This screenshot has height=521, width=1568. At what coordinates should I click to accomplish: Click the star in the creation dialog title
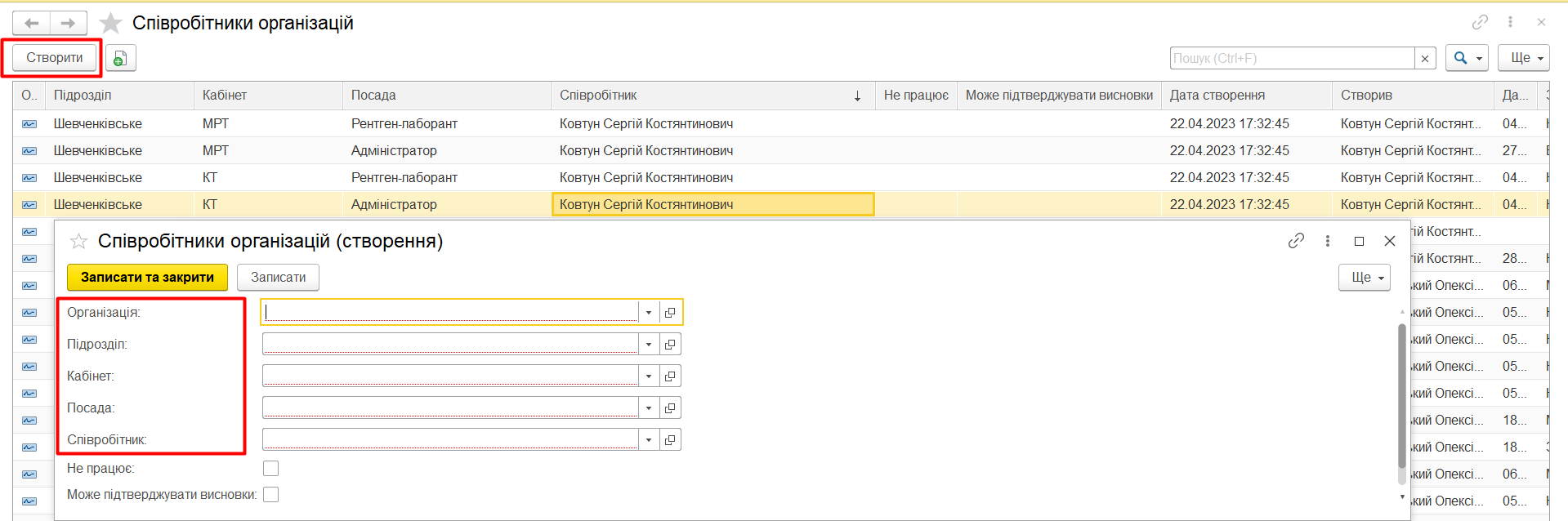78,241
